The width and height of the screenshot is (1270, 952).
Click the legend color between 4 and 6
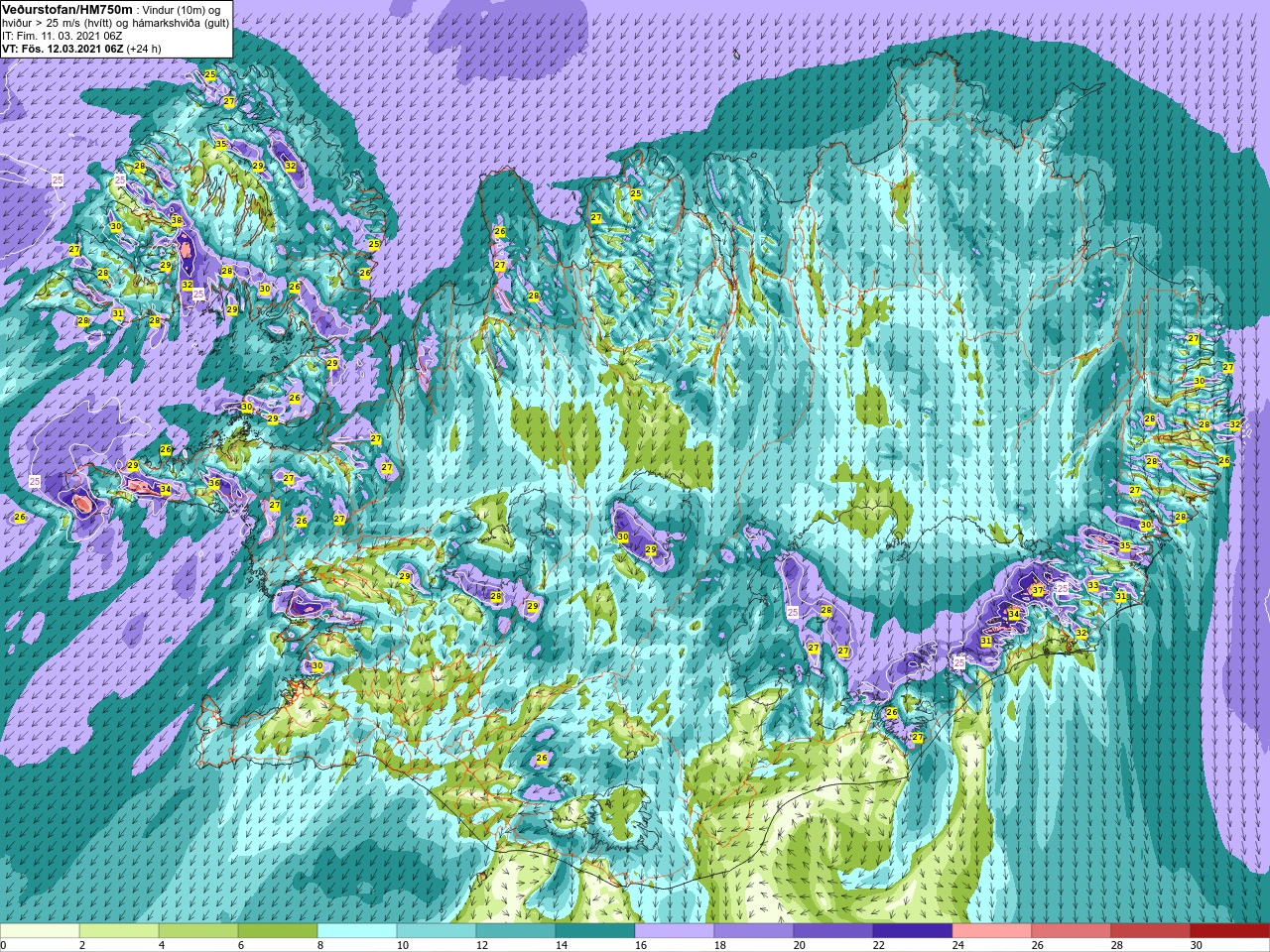[198, 931]
